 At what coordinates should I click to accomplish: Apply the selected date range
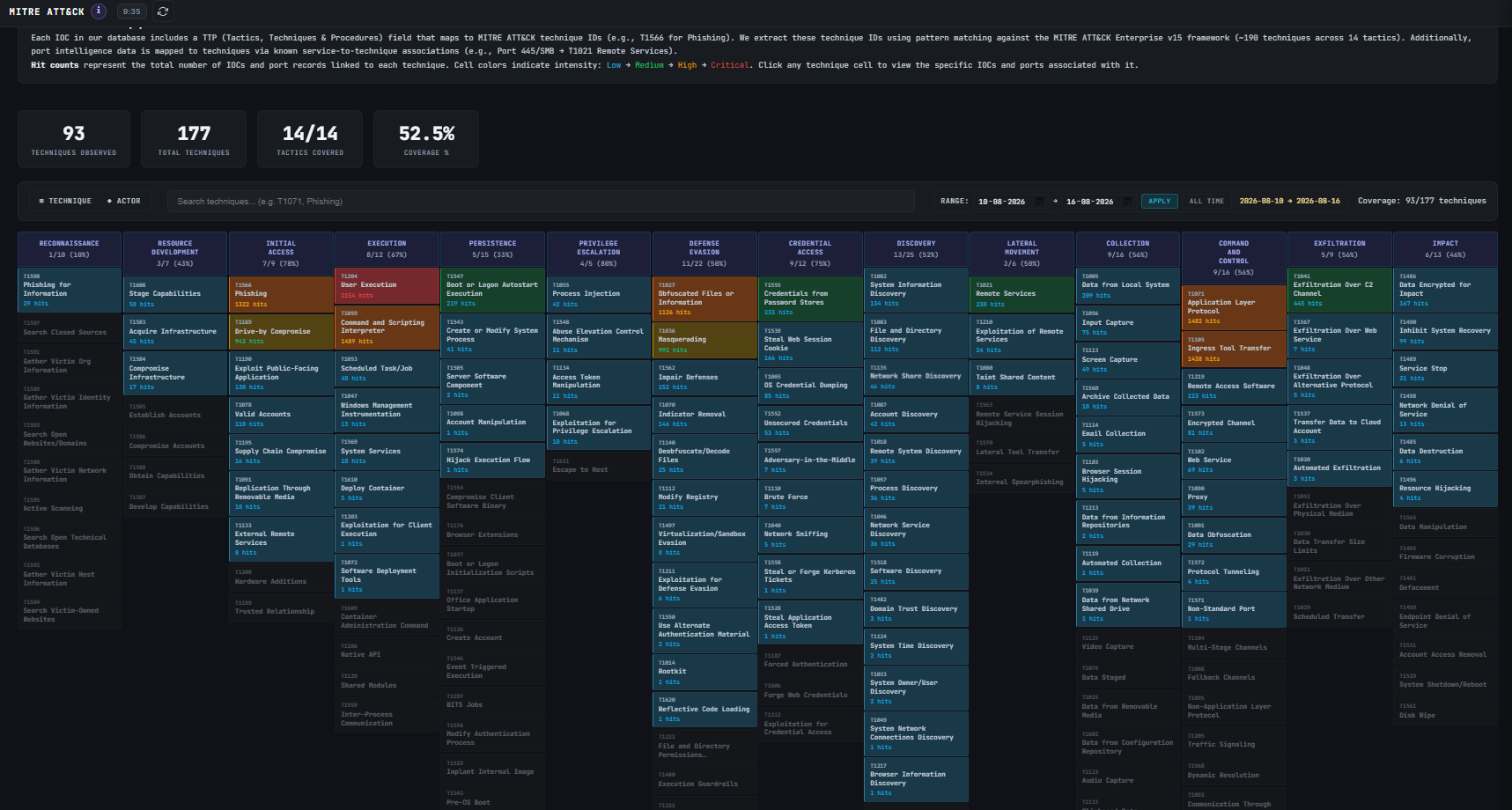tap(1160, 202)
